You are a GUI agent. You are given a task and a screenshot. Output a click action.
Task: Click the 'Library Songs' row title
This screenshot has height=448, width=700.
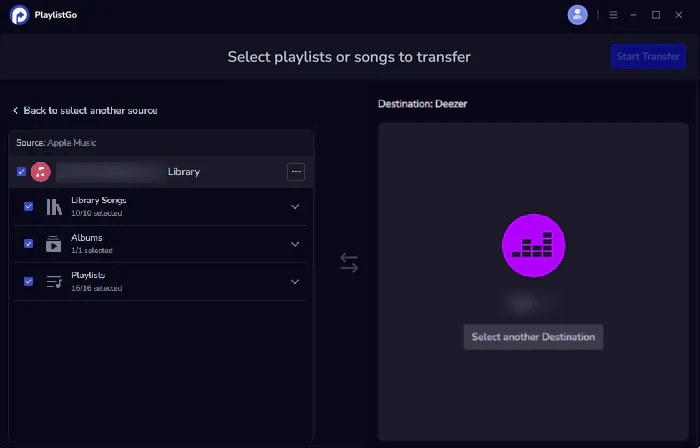pyautogui.click(x=99, y=200)
